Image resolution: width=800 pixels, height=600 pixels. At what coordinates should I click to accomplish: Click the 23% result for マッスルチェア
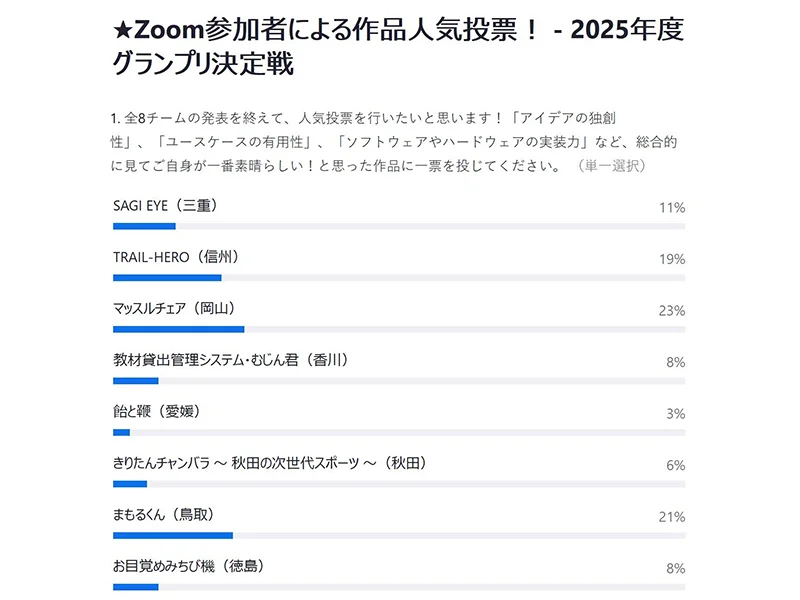(671, 311)
